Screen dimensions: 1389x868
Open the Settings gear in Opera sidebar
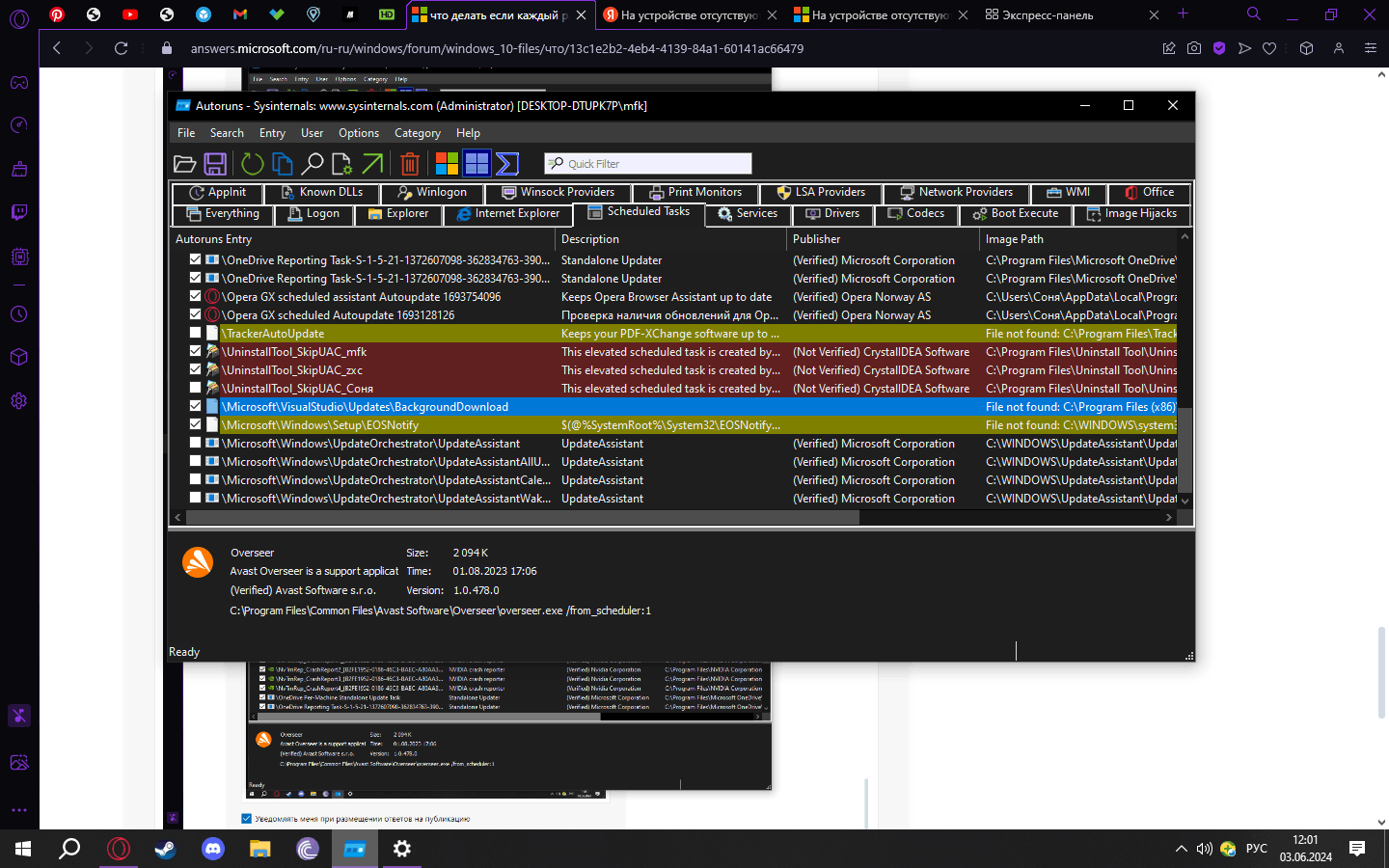click(x=19, y=400)
